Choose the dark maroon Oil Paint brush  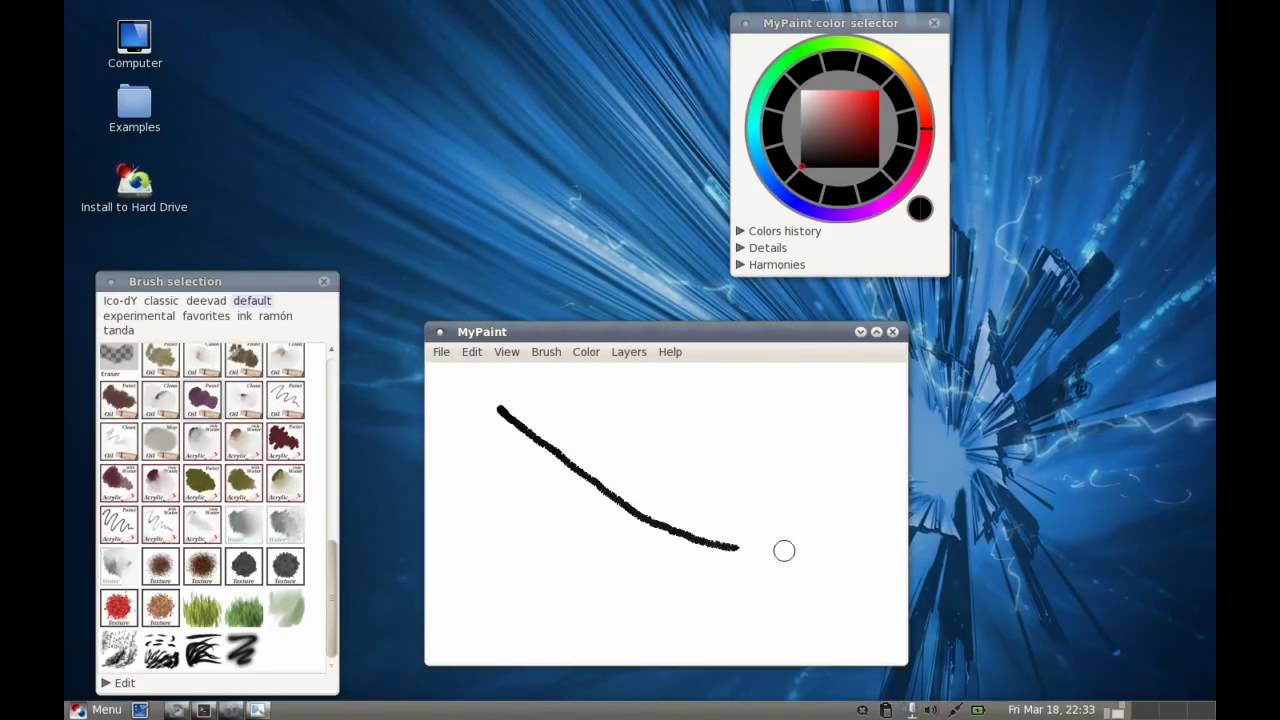(119, 400)
